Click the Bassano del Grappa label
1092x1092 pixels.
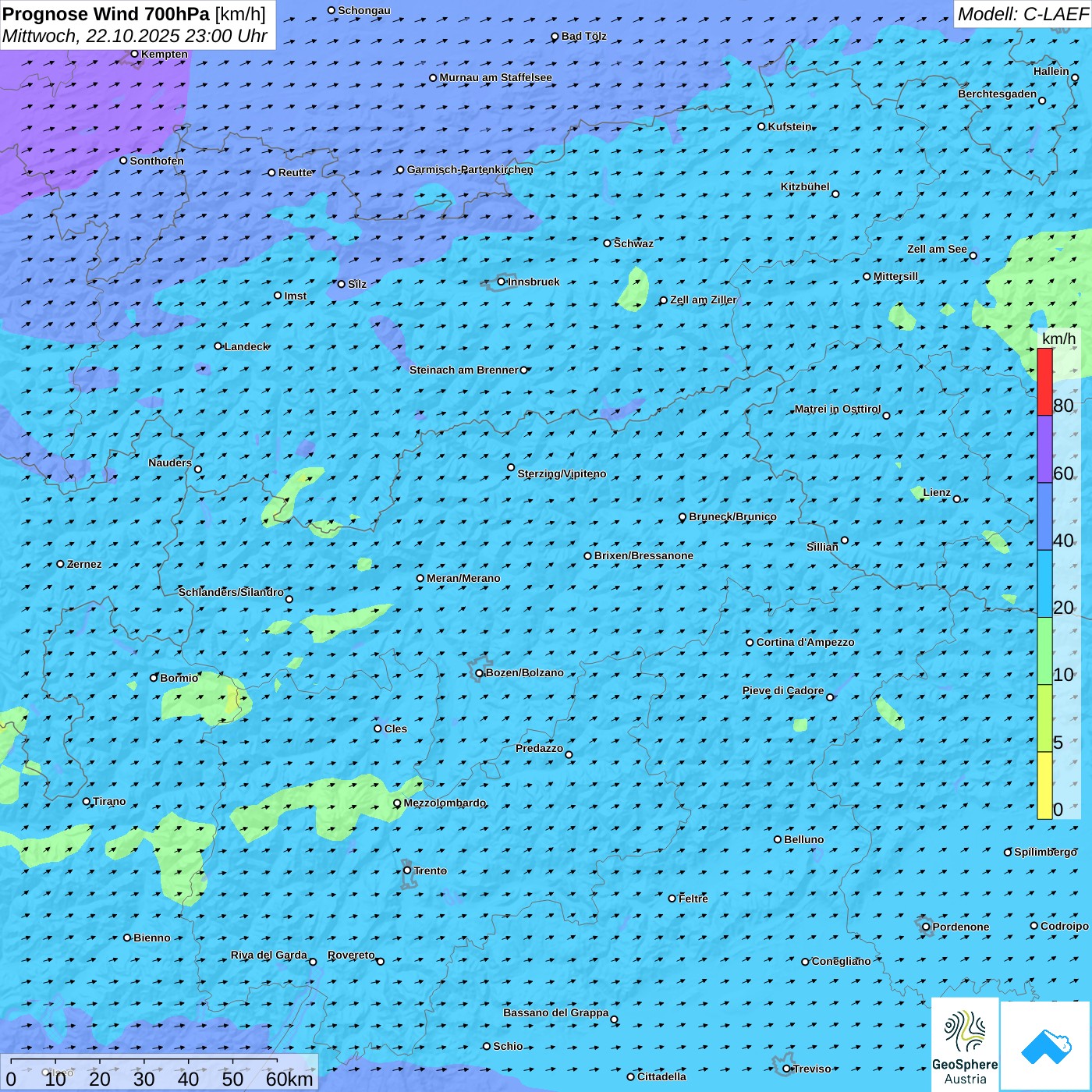tap(556, 1012)
